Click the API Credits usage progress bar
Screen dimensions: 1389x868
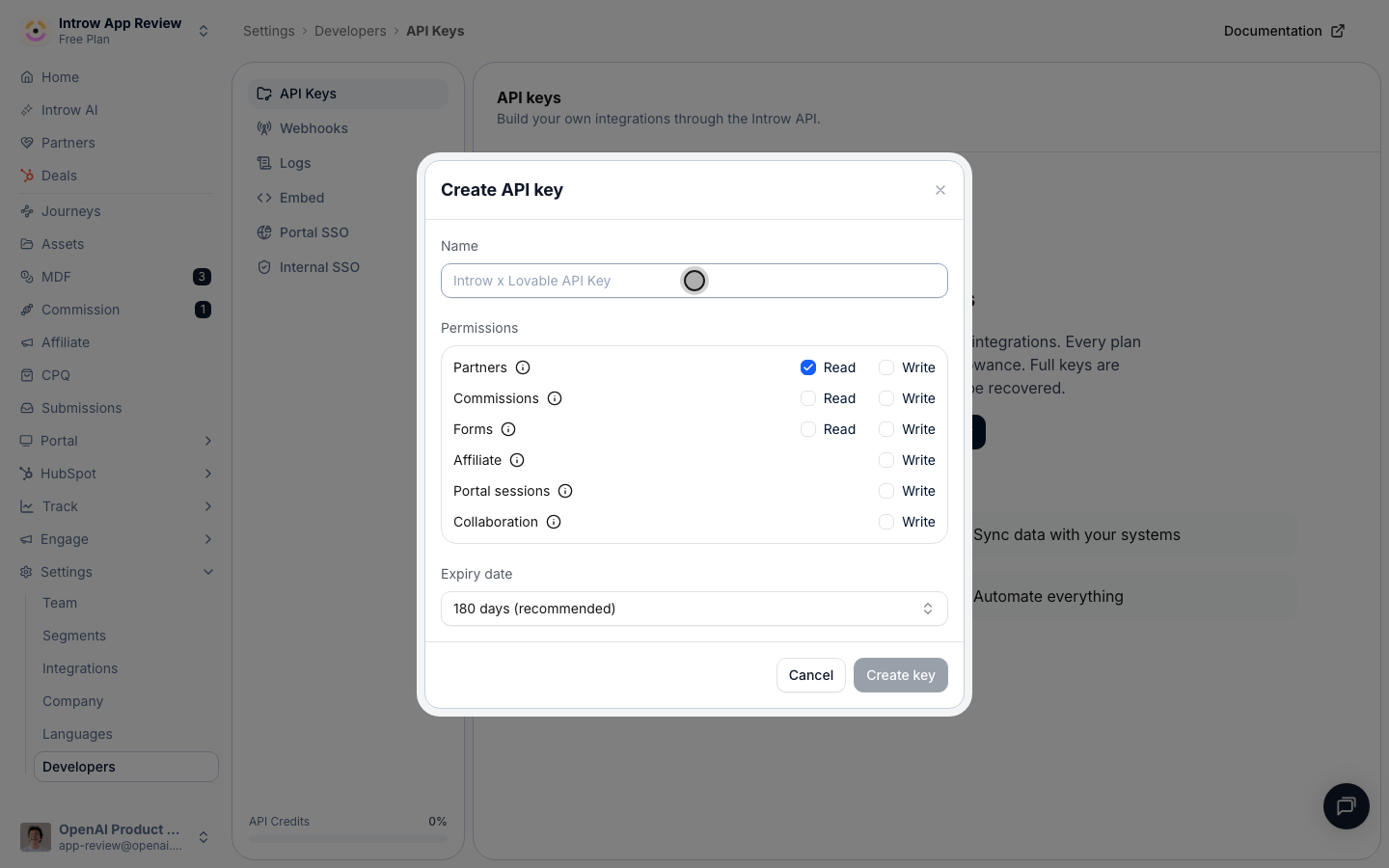pyautogui.click(x=348, y=839)
